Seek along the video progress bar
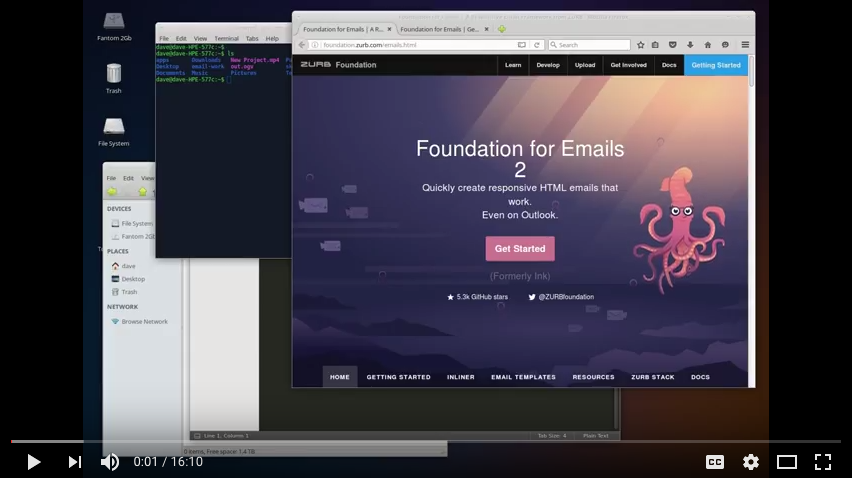Screen dimensions: 852x478 (426, 441)
